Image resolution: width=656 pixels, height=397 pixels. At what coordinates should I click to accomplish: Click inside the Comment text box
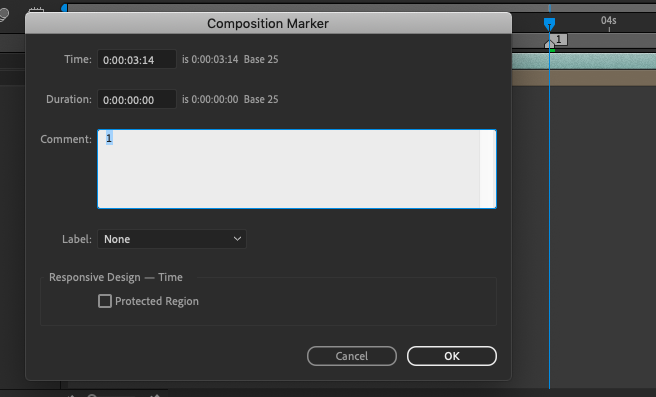point(289,169)
